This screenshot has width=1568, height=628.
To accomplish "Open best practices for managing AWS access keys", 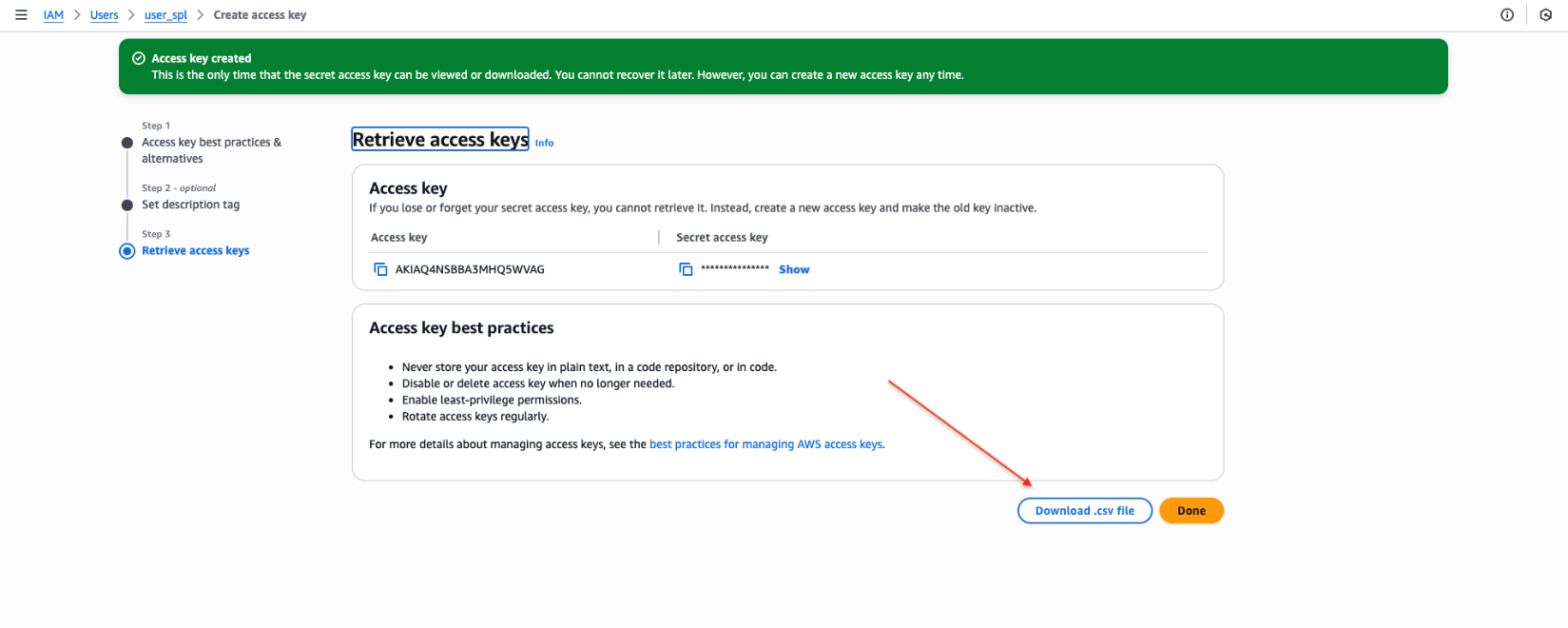I will click(x=765, y=444).
